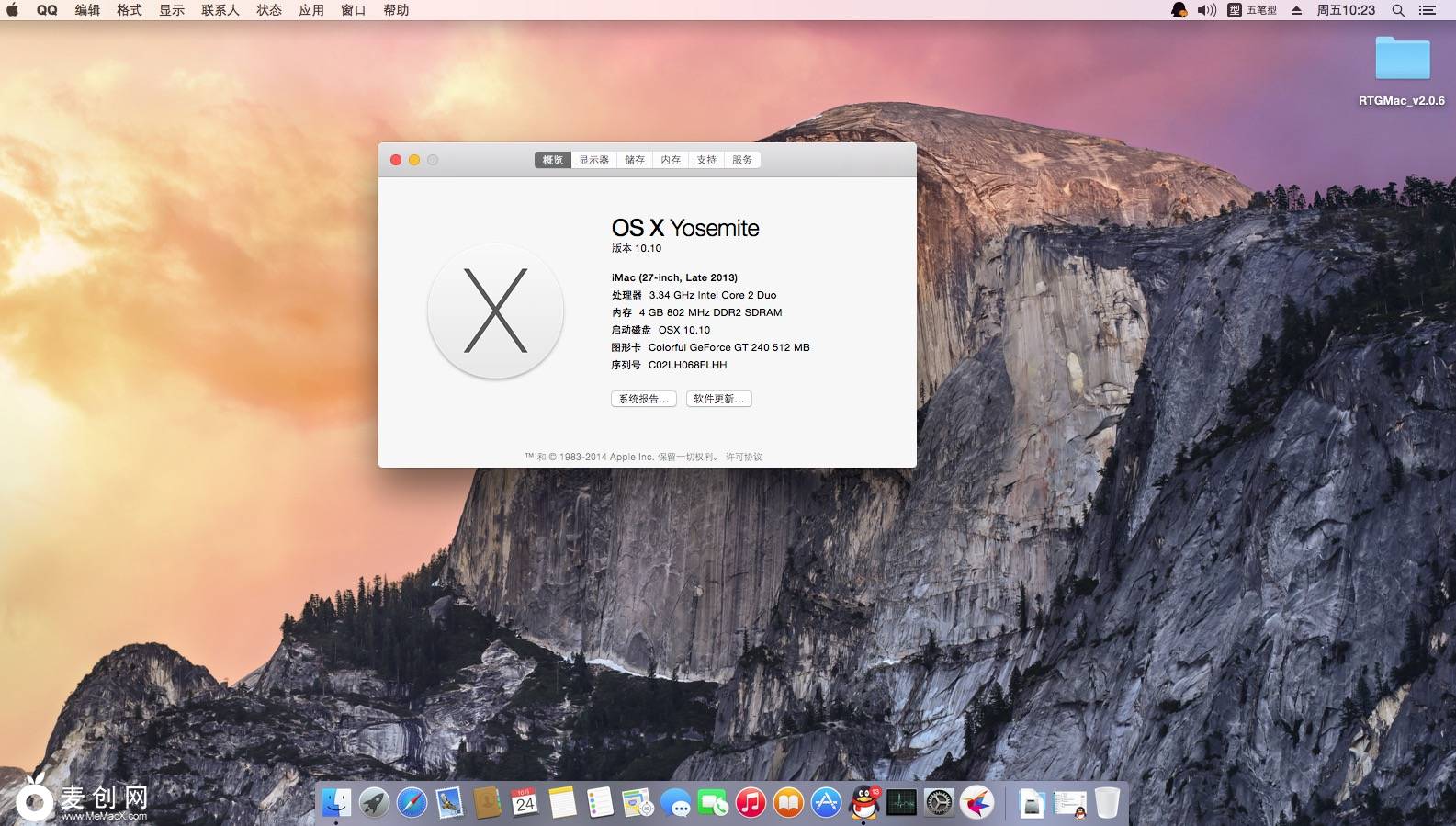Select the RTGMac_v2.0.6 desktop folder

pos(1402,60)
